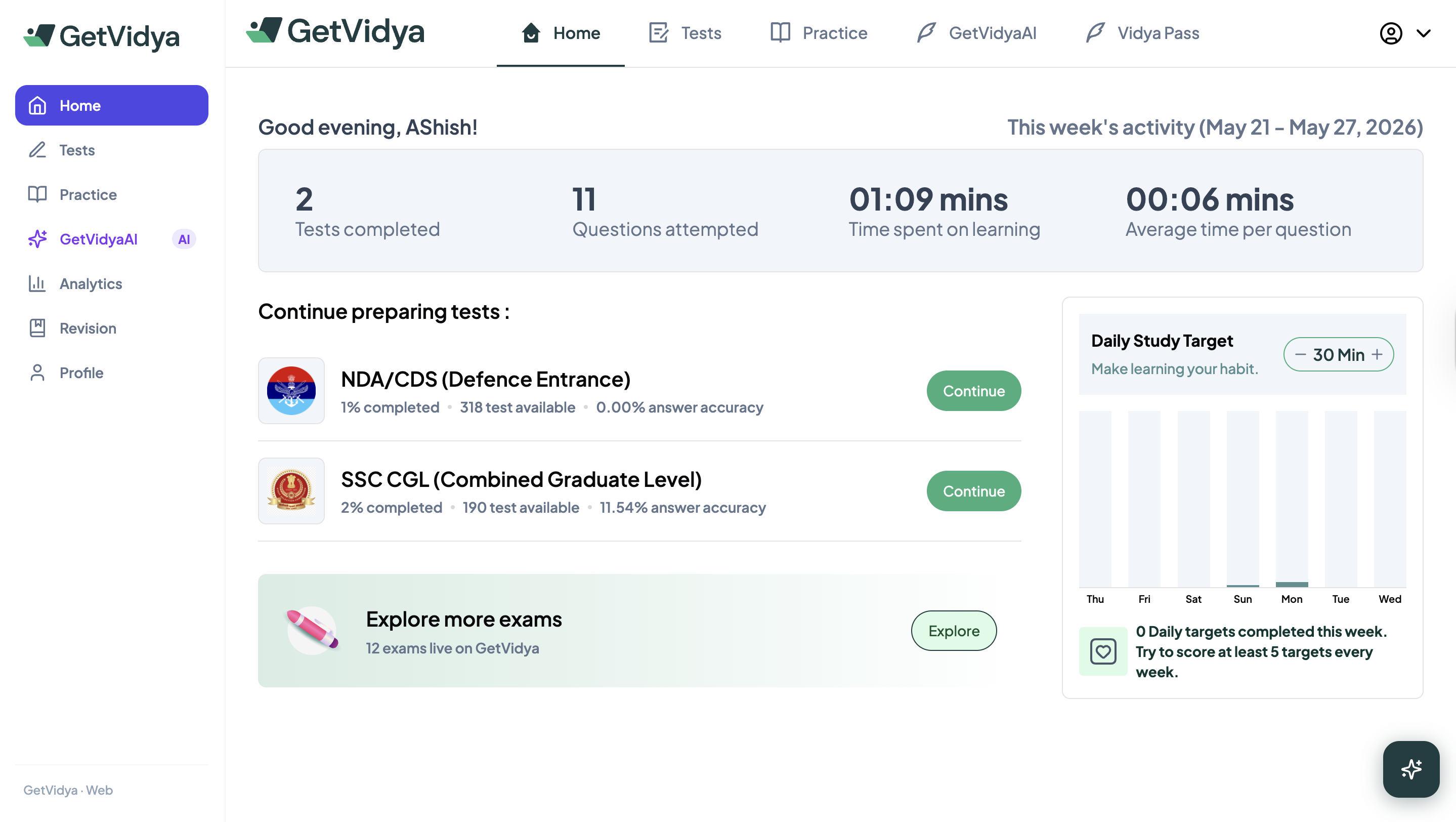This screenshot has height=822, width=1456.
Task: Click the Sunday bar in study chart
Action: click(x=1243, y=499)
